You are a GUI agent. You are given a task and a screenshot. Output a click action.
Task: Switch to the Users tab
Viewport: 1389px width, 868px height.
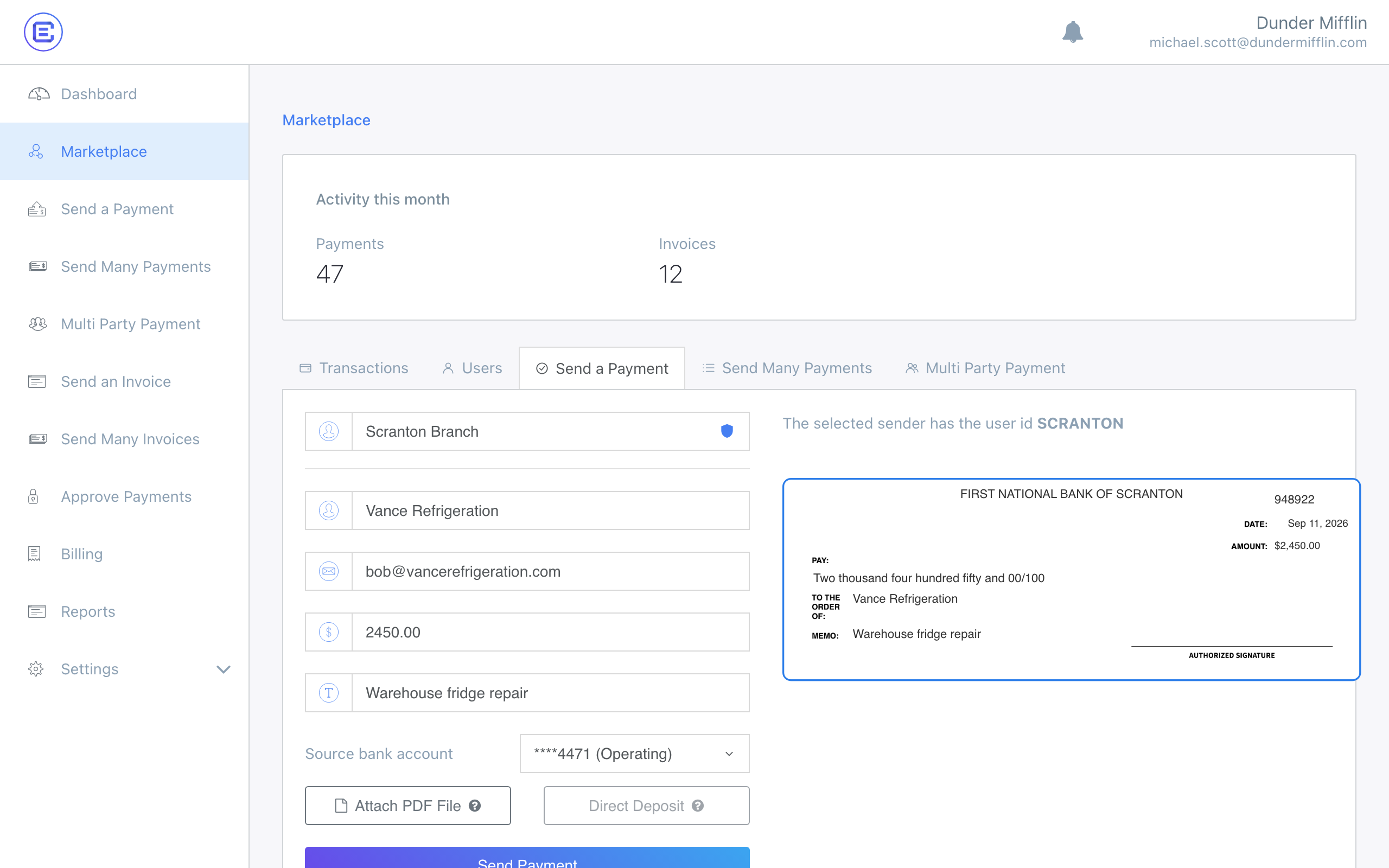pyautogui.click(x=472, y=368)
